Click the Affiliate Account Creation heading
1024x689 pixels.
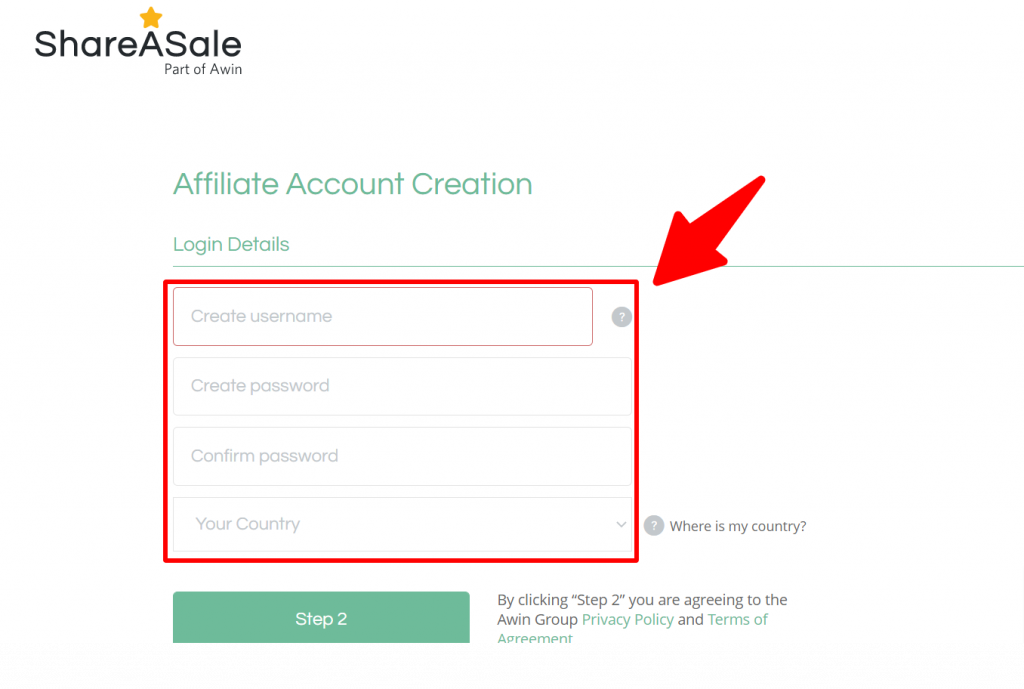tap(352, 184)
